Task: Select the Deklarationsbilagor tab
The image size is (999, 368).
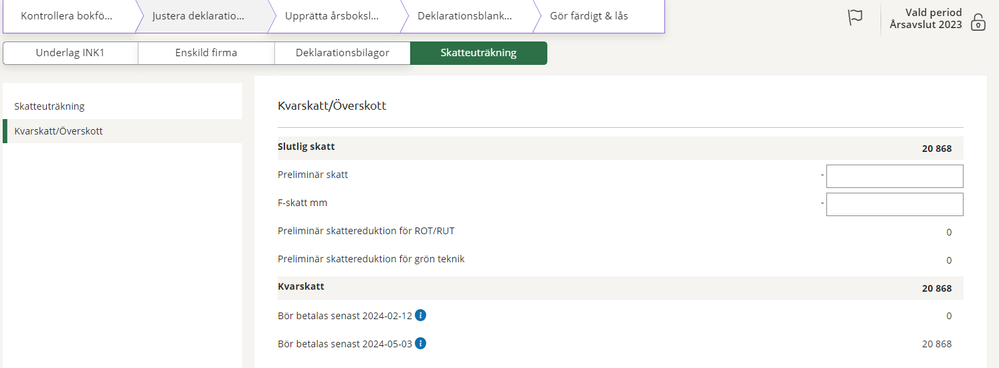Action: [x=342, y=53]
